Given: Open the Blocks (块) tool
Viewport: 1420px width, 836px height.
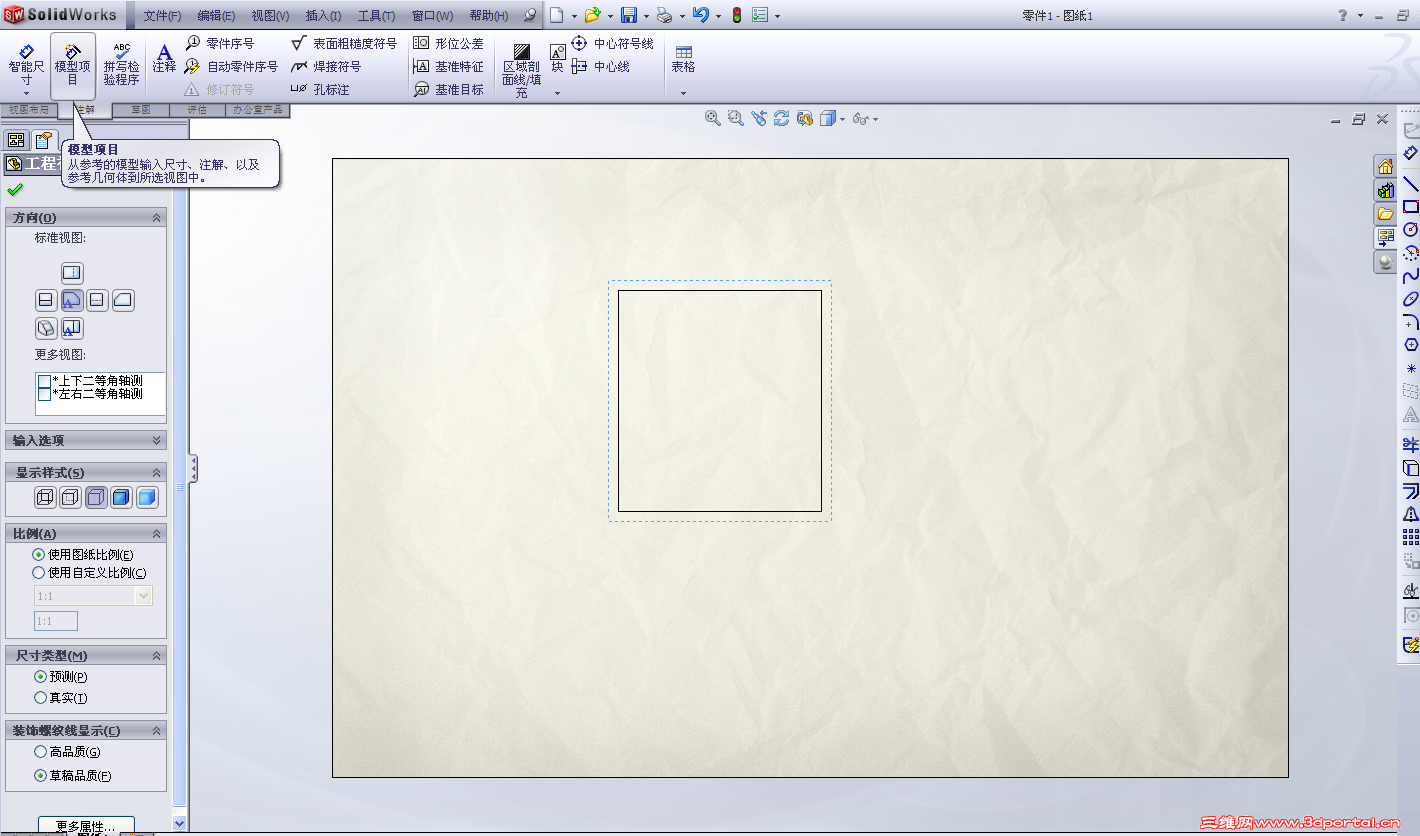Looking at the screenshot, I should [x=557, y=58].
